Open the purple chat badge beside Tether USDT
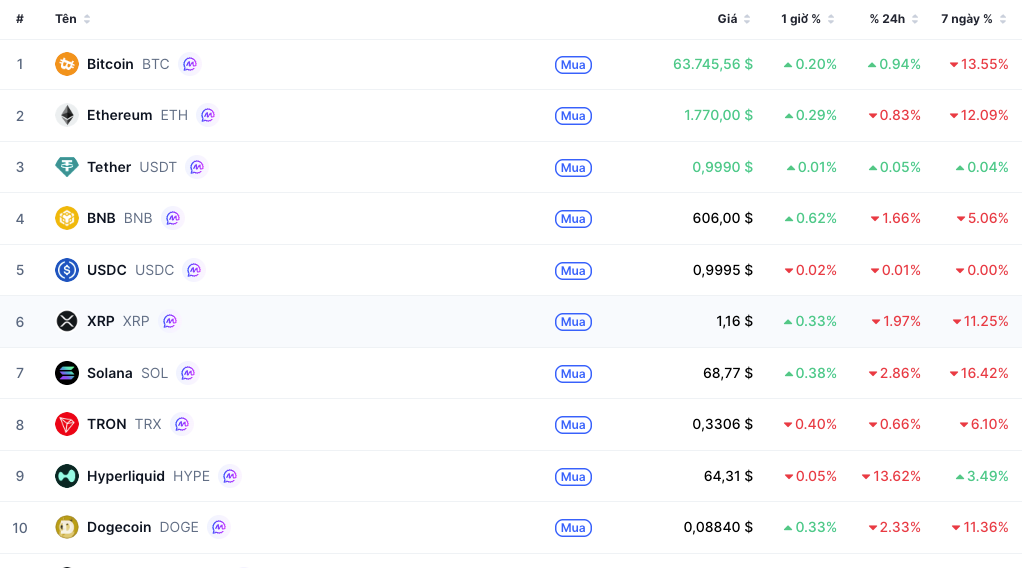Viewport: 1022px width, 568px height. [197, 167]
